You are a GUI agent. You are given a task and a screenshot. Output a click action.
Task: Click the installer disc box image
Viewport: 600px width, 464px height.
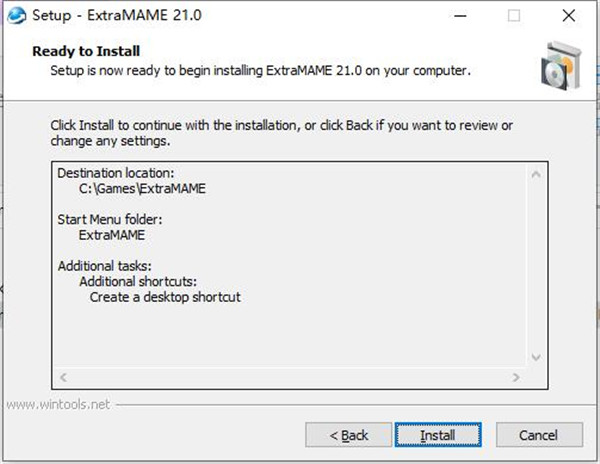tap(561, 65)
